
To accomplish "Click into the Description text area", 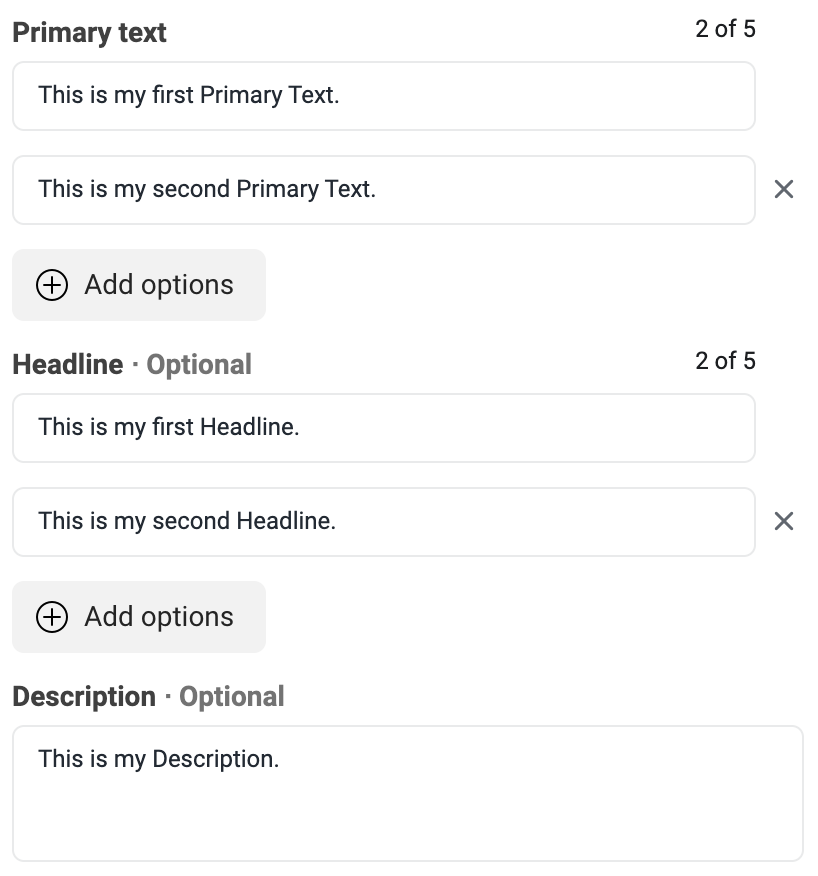I will point(408,793).
